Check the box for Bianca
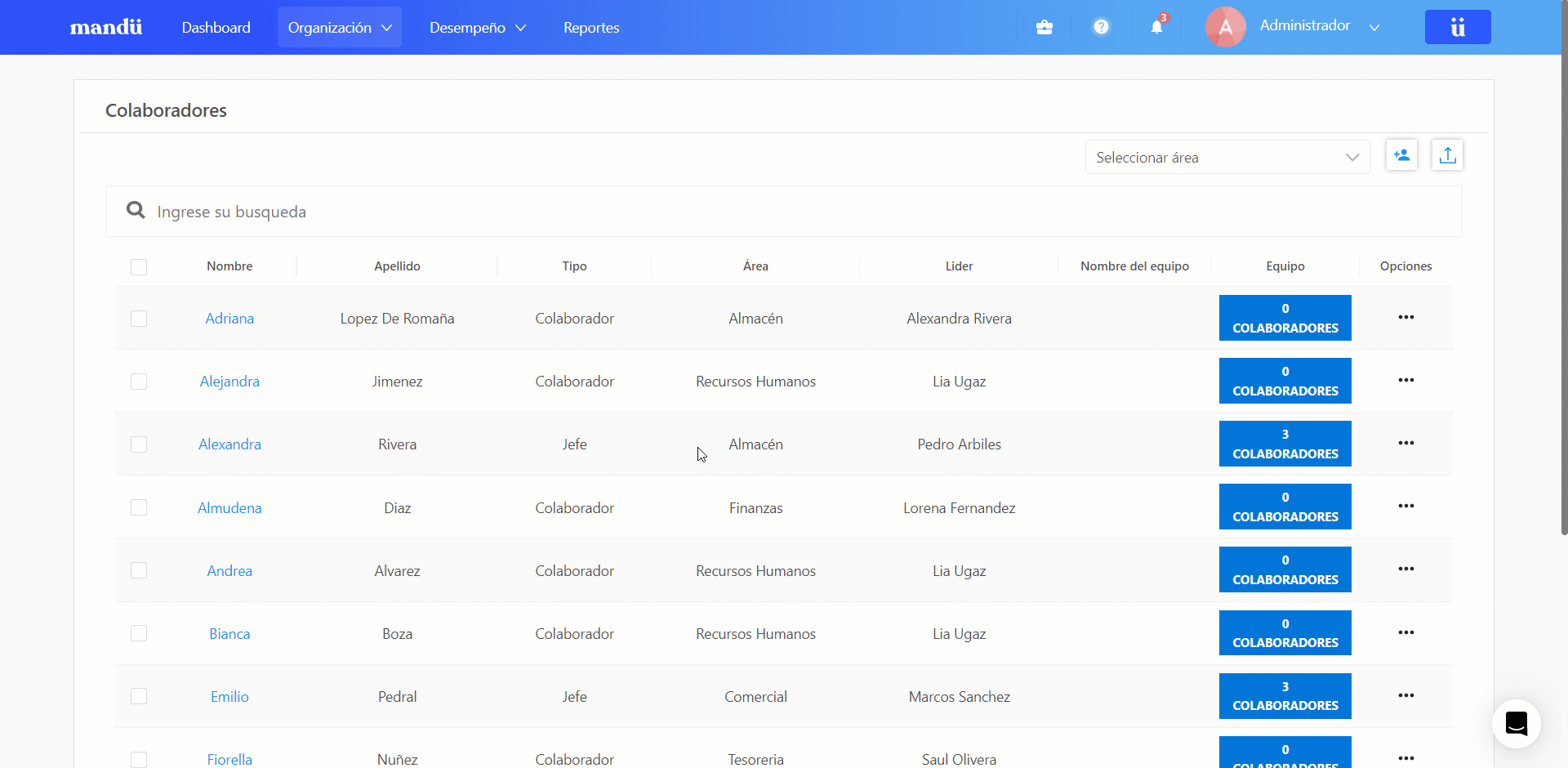The image size is (1568, 768). tap(139, 633)
